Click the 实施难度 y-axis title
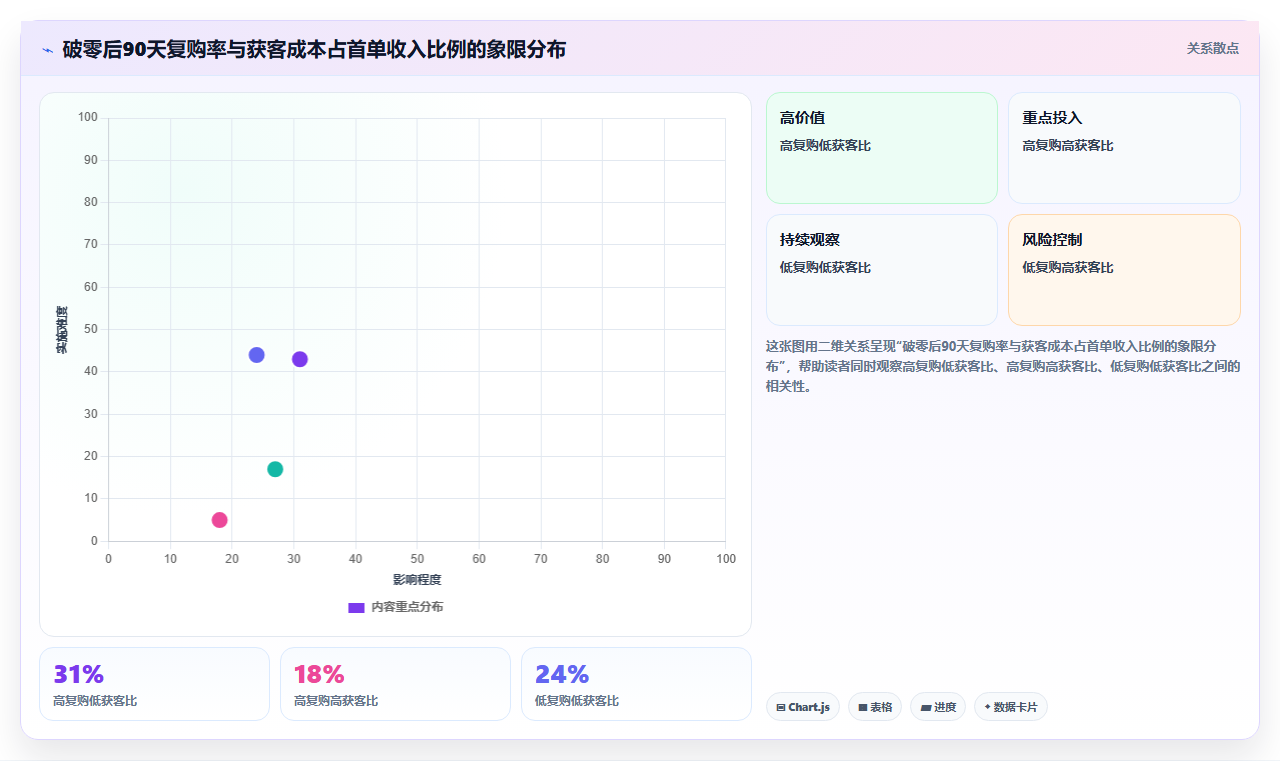Screen dimensions: 1280x761 pyautogui.click(x=62, y=330)
